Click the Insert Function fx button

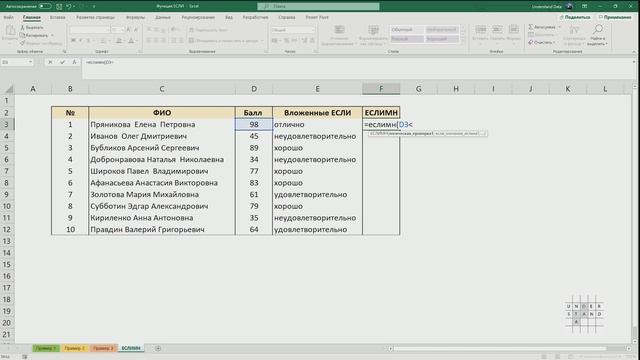pos(74,62)
